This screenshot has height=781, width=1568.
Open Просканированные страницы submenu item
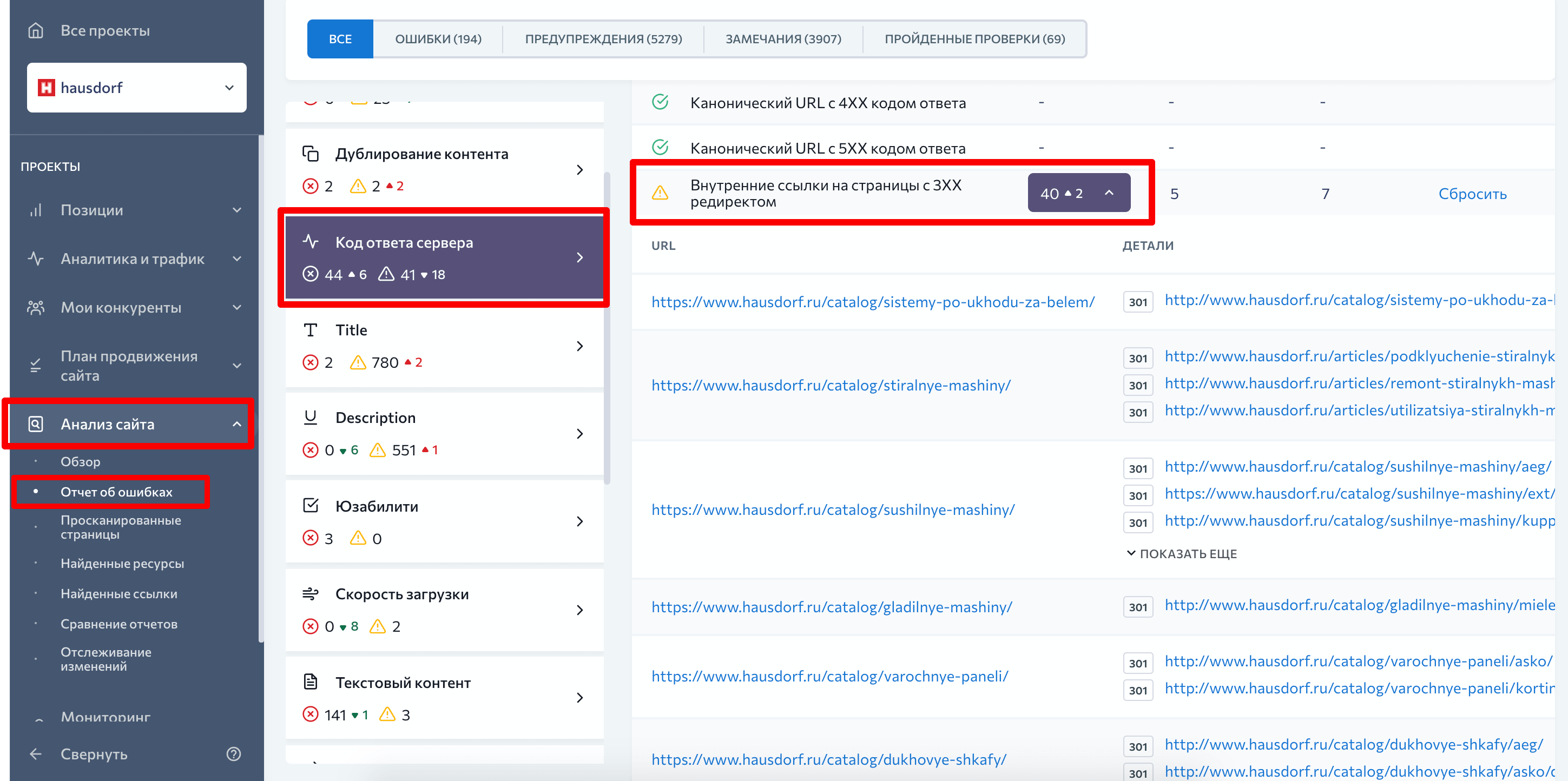point(121,527)
